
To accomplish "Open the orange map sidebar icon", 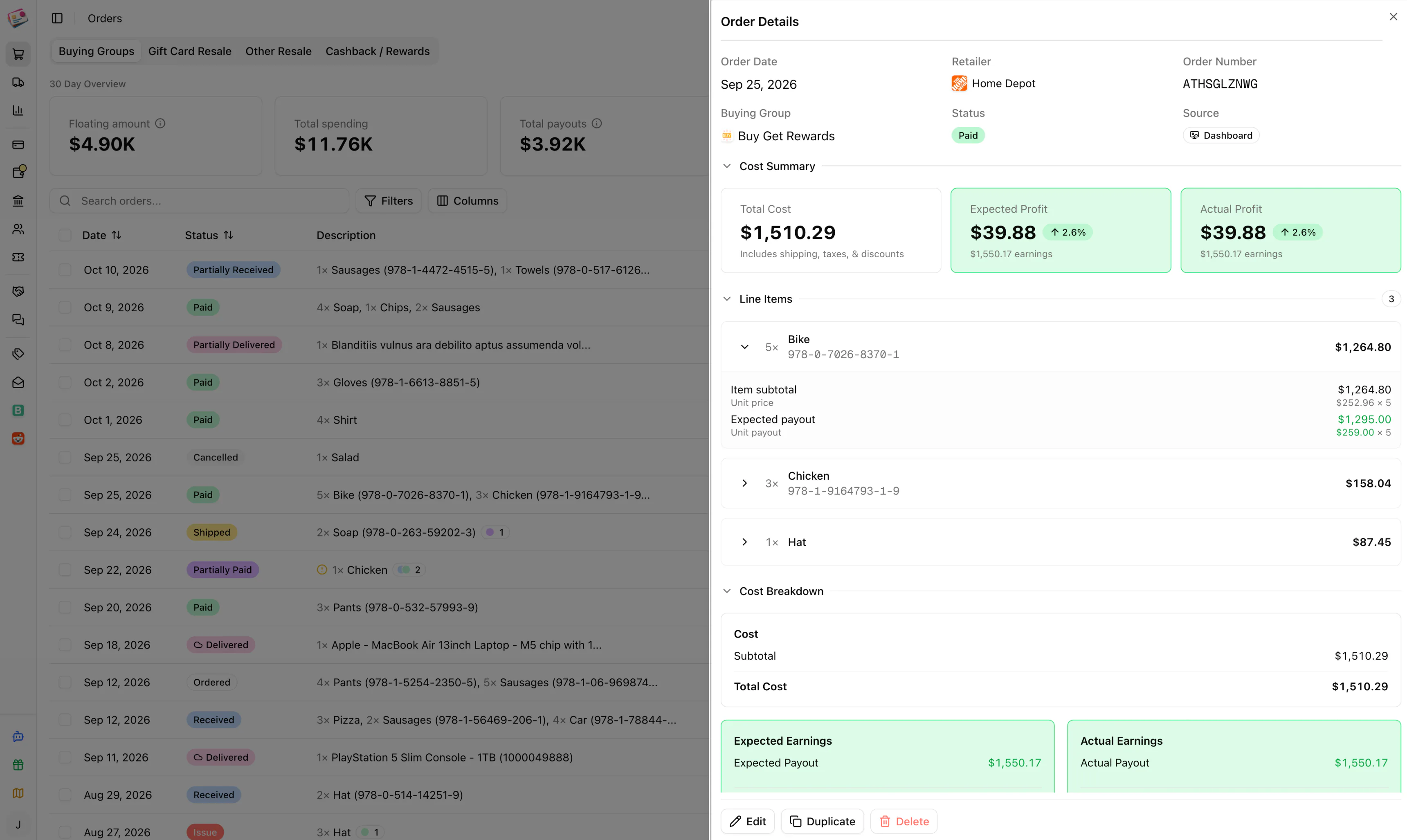I will tap(18, 793).
